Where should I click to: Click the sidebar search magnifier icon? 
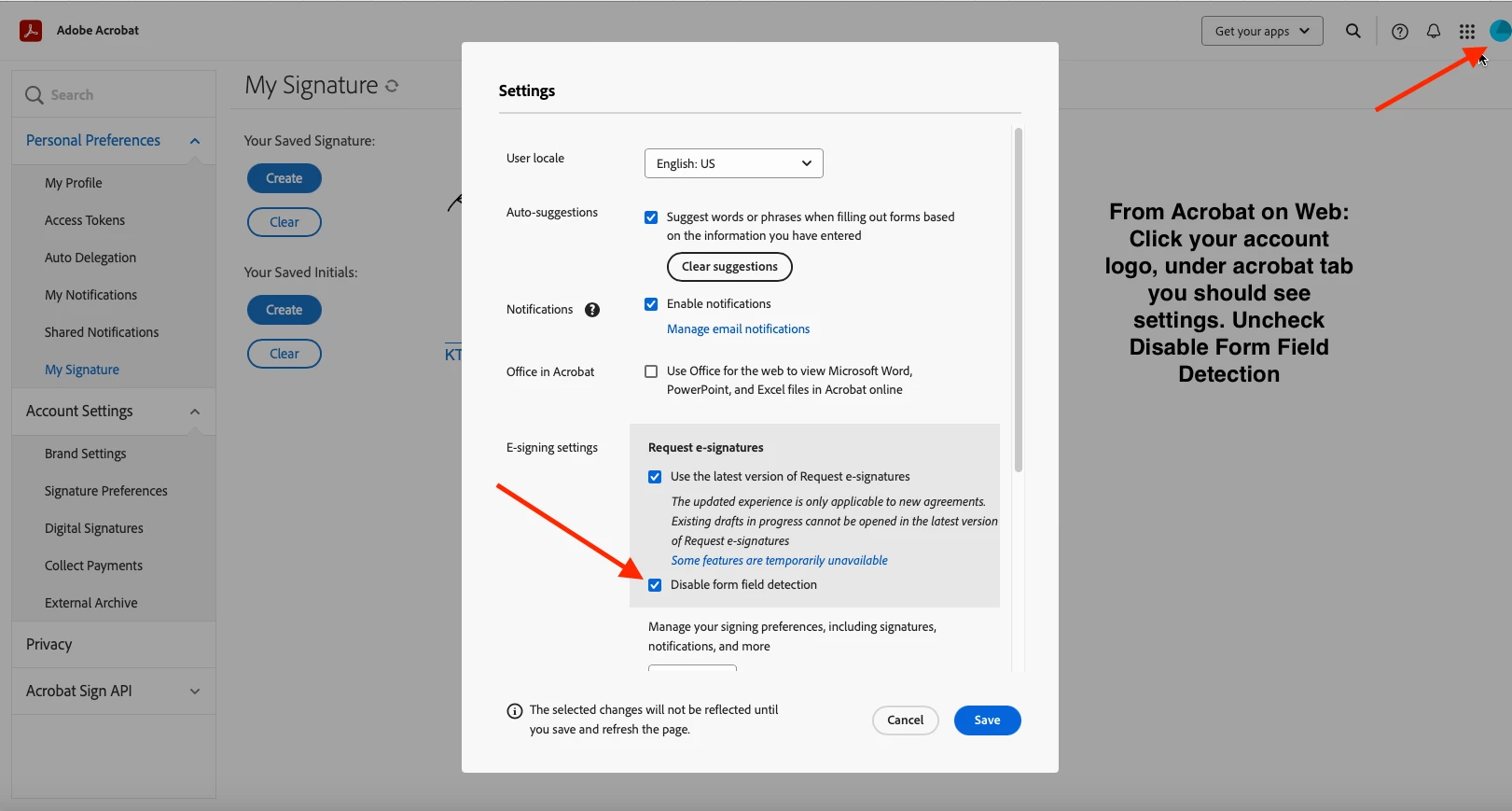point(35,95)
